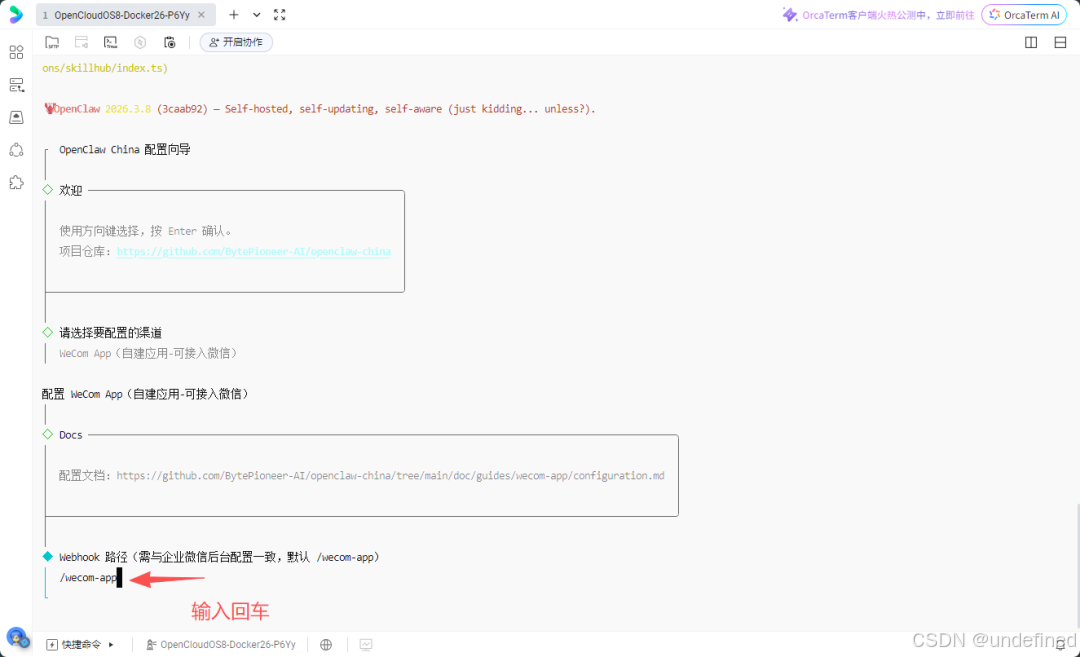Click the '请选择要配置的渠道' prompt text
Viewport: 1080px width, 657px height.
[x=110, y=333]
